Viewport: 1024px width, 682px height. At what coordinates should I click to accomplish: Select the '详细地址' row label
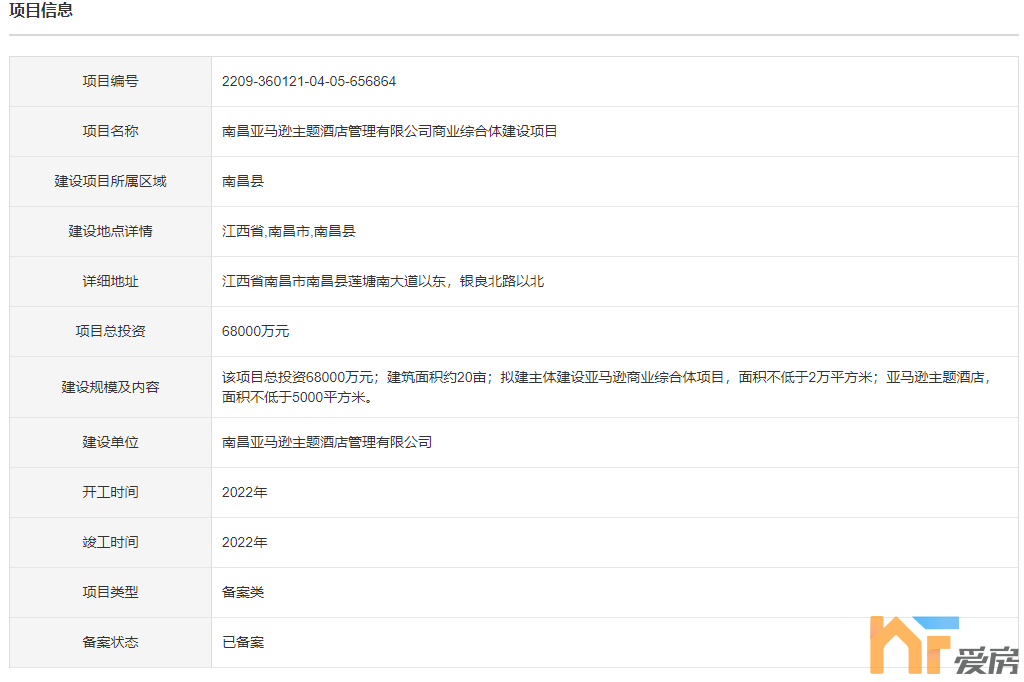pos(110,282)
